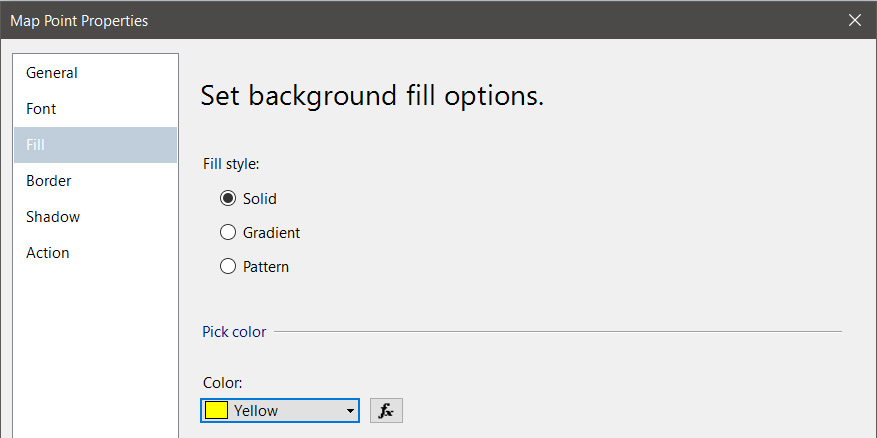Pick the Pattern fill style option
The width and height of the screenshot is (877, 438).
click(x=228, y=267)
